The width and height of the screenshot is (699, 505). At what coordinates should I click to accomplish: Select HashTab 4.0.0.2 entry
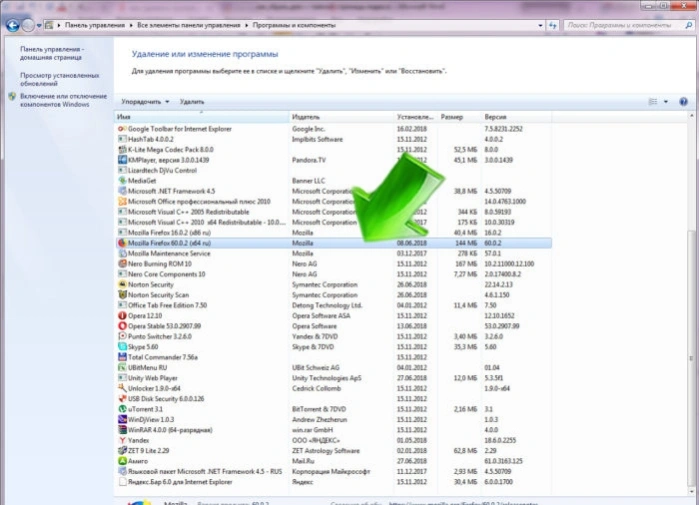point(333,139)
